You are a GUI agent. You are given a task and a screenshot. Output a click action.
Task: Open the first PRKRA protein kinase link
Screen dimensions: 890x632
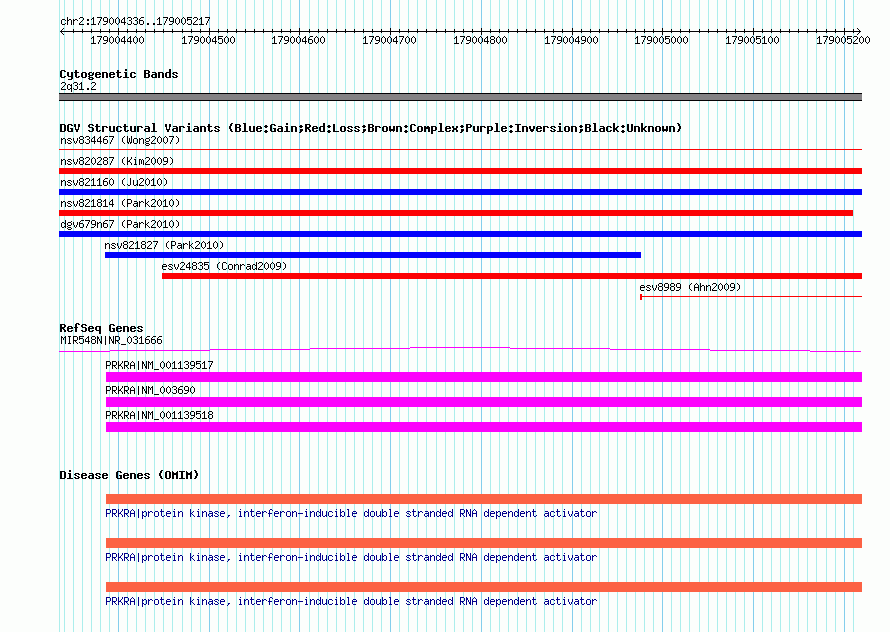pyautogui.click(x=351, y=513)
